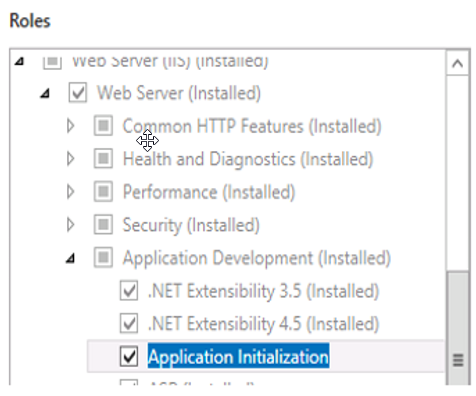Screen dimensions: 476x396
Task: Select the Web Server (Installed) label
Action: pos(179,93)
